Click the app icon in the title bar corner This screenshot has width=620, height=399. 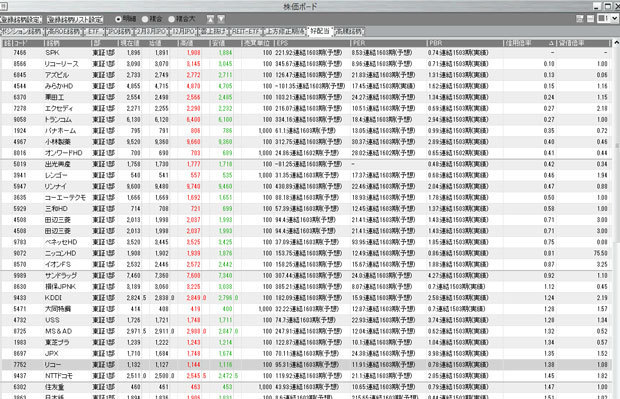pyautogui.click(x=4, y=6)
